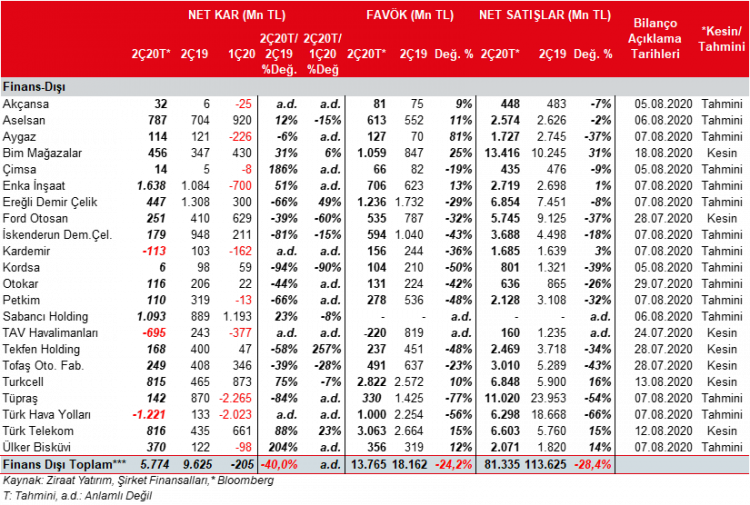The image size is (750, 505).
Task: Click the Aygaz company name
Action: coord(19,137)
